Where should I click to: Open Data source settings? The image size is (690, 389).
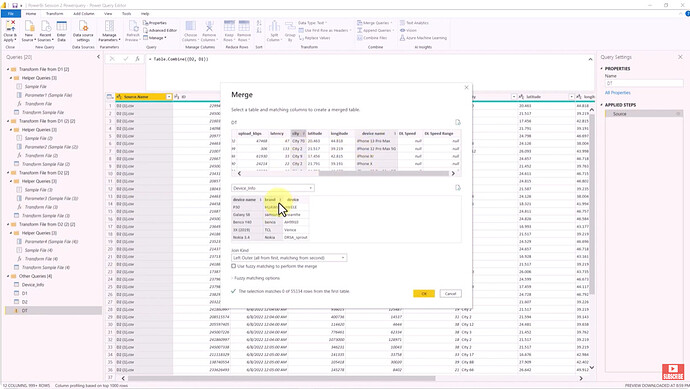83,30
